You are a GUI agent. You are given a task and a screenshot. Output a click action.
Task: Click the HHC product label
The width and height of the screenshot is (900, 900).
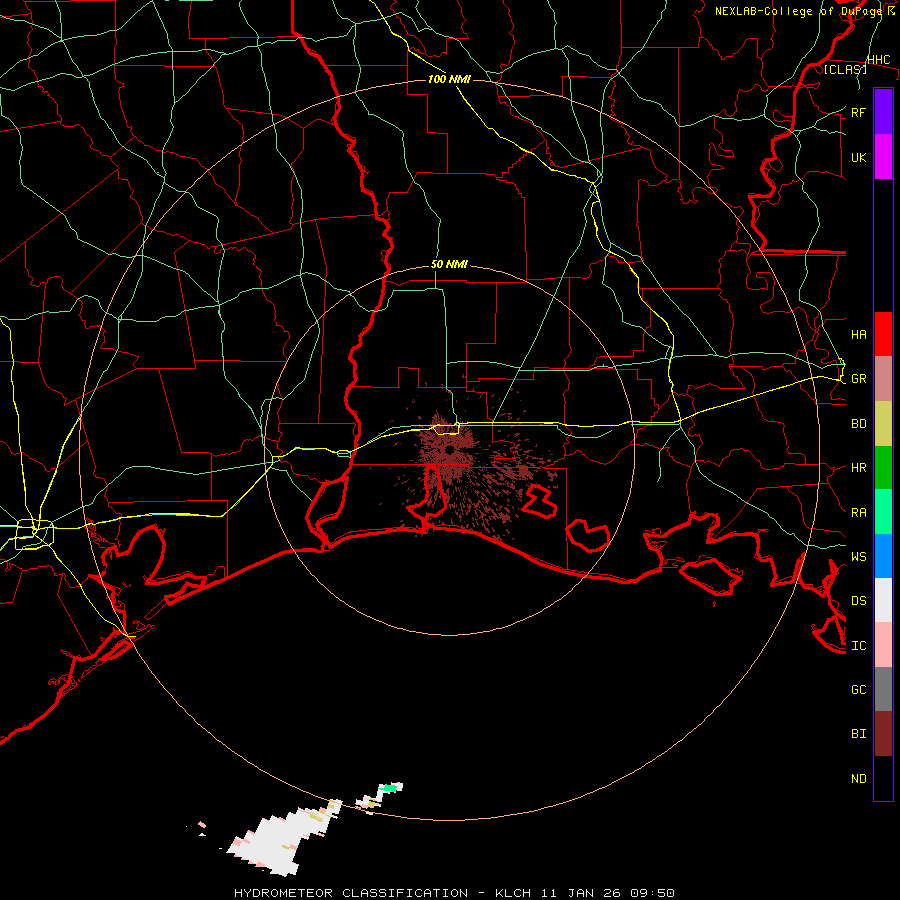(878, 60)
